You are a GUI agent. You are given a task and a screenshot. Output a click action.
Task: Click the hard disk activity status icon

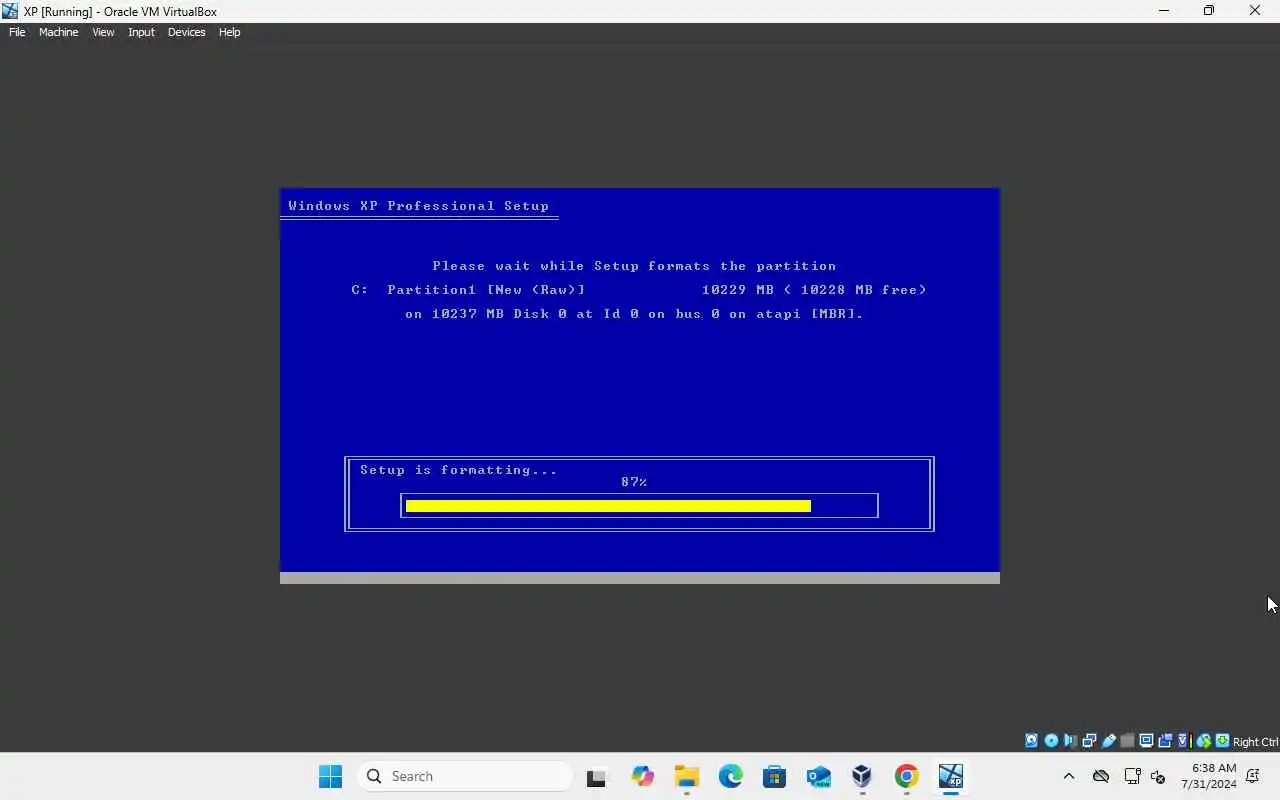1031,741
